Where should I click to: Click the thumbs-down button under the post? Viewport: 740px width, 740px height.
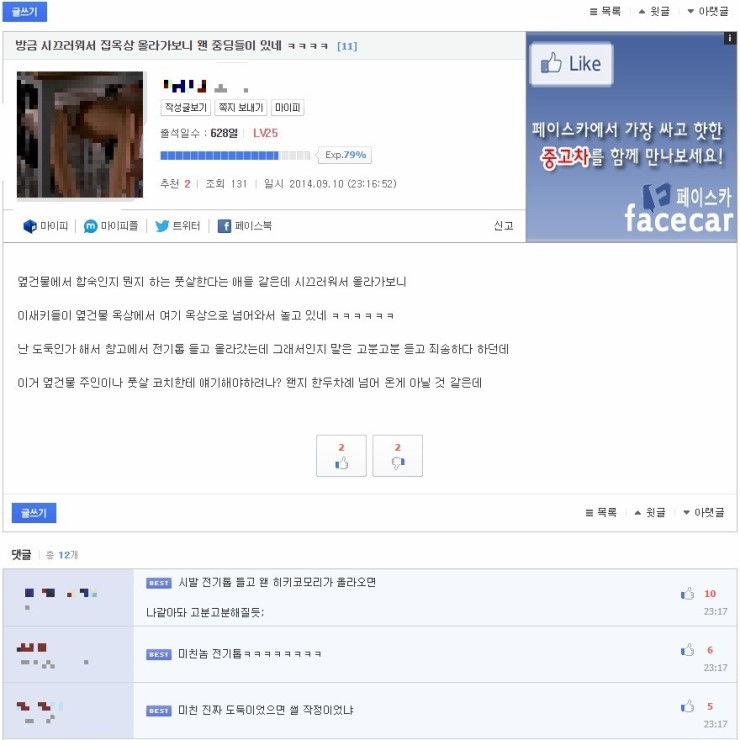click(397, 455)
